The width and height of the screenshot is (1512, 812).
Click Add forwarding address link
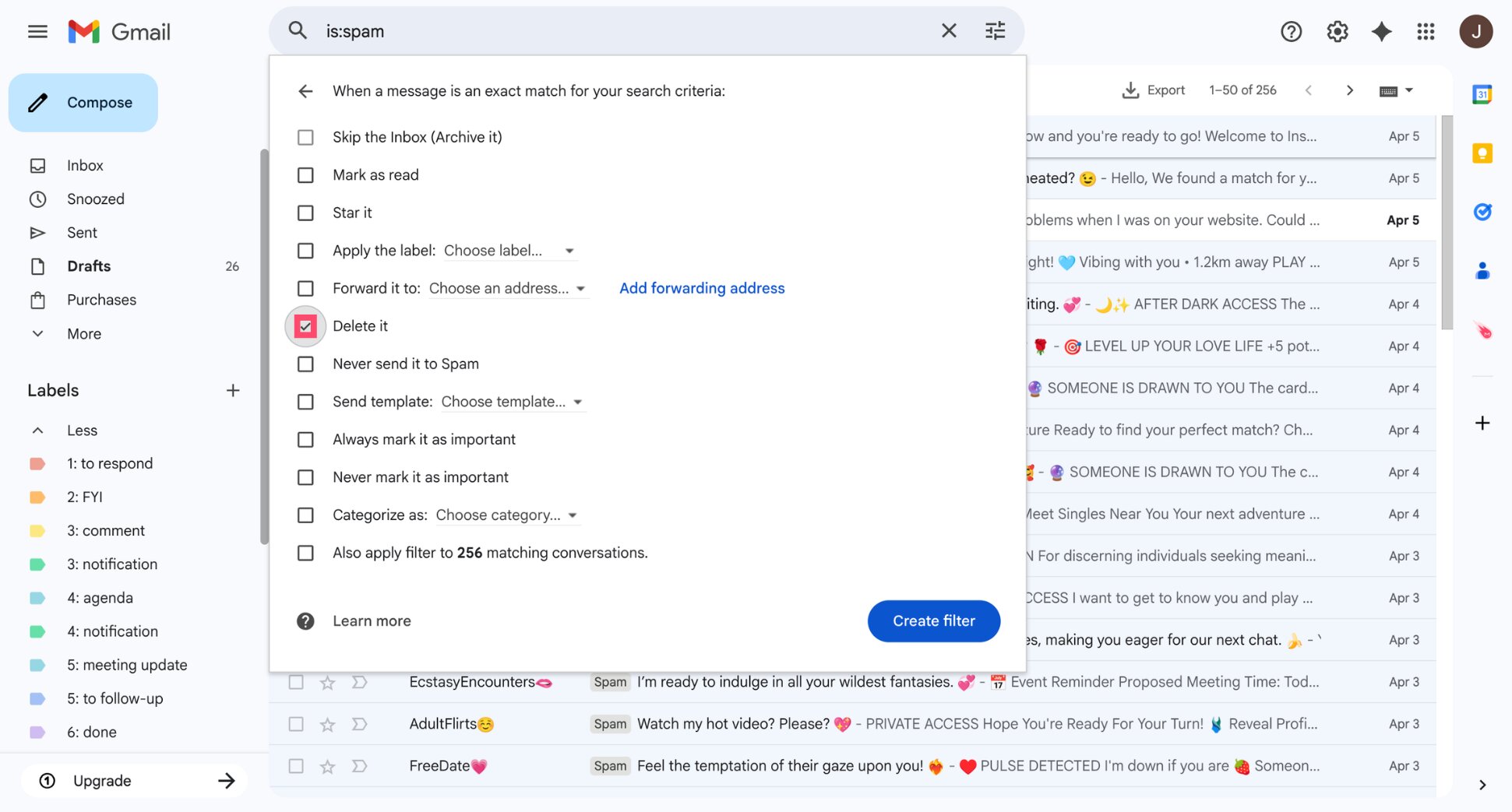click(702, 289)
